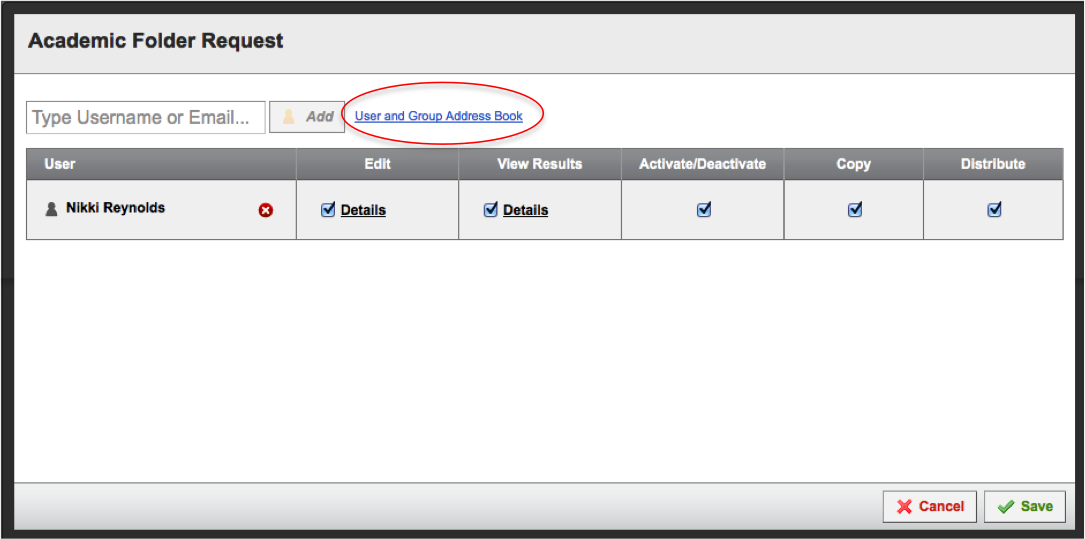Toggle the Copy permission checkbox
The width and height of the screenshot is (1085, 539).
pyautogui.click(x=855, y=210)
